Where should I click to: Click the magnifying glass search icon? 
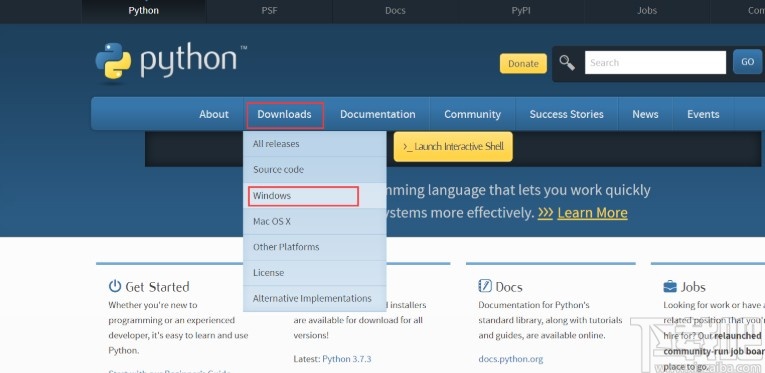[566, 62]
